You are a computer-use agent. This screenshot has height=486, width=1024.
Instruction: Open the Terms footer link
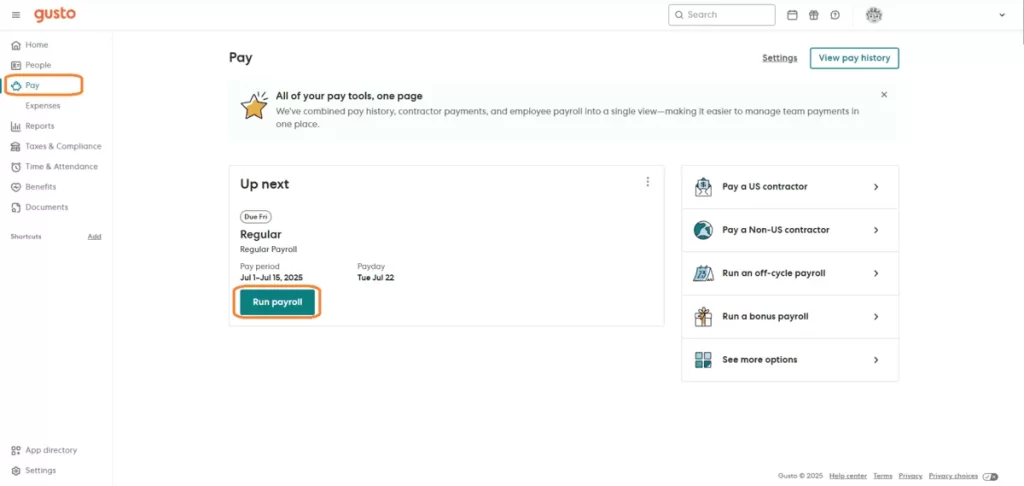click(x=883, y=476)
